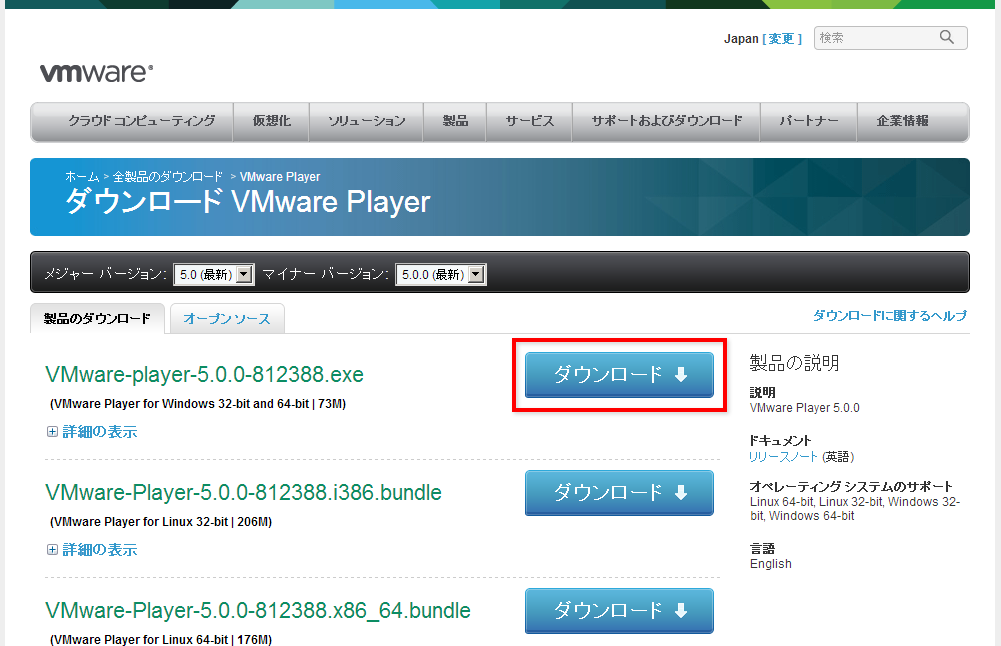Open the リリースノート link
Viewport: 1001px width, 646px height.
click(783, 456)
